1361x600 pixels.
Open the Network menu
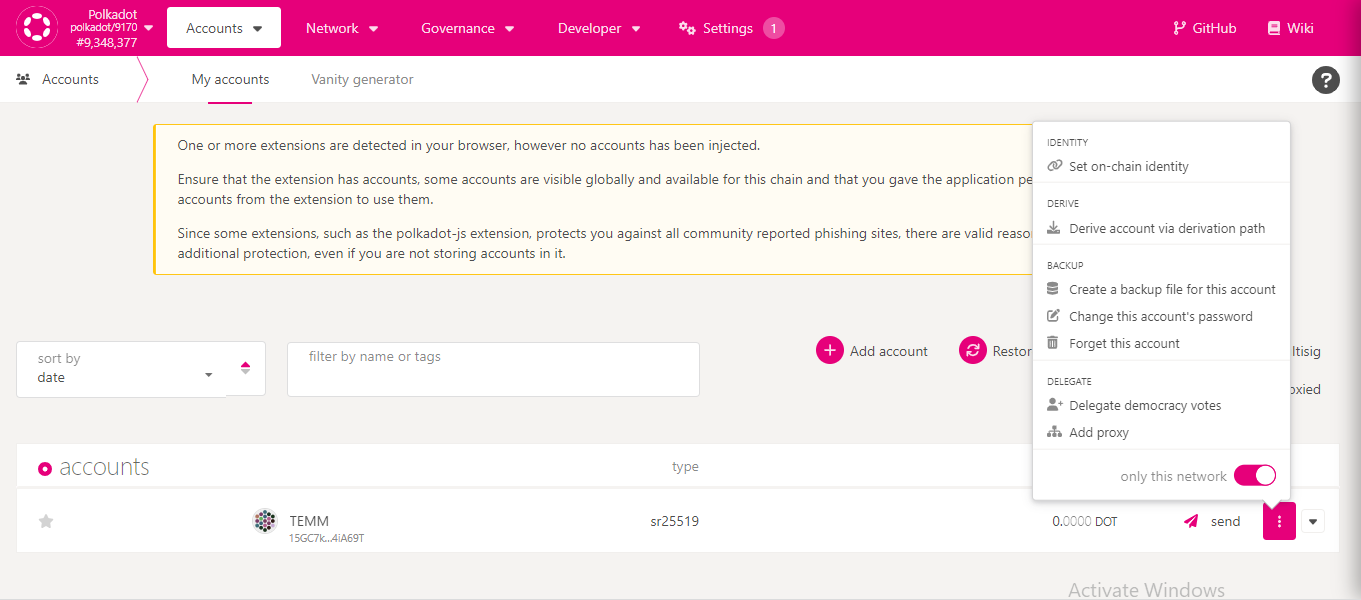tap(342, 28)
